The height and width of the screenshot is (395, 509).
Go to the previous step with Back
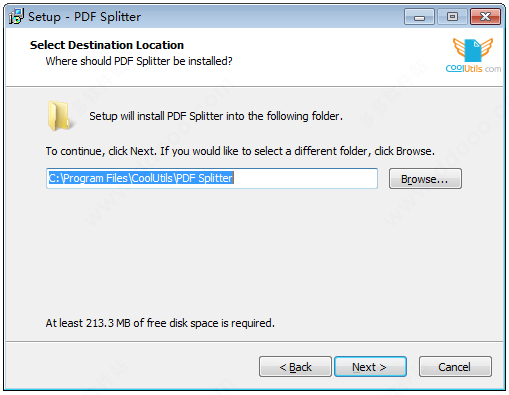coord(295,367)
